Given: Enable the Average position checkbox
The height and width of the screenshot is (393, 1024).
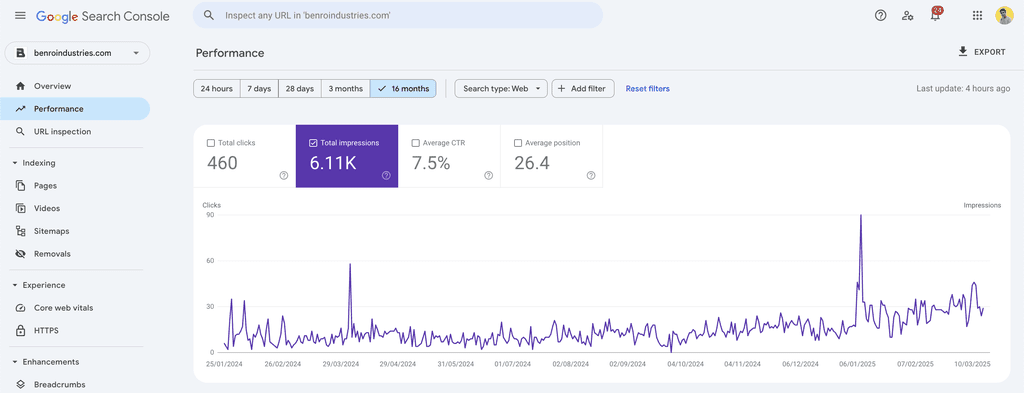Looking at the screenshot, I should 518,143.
